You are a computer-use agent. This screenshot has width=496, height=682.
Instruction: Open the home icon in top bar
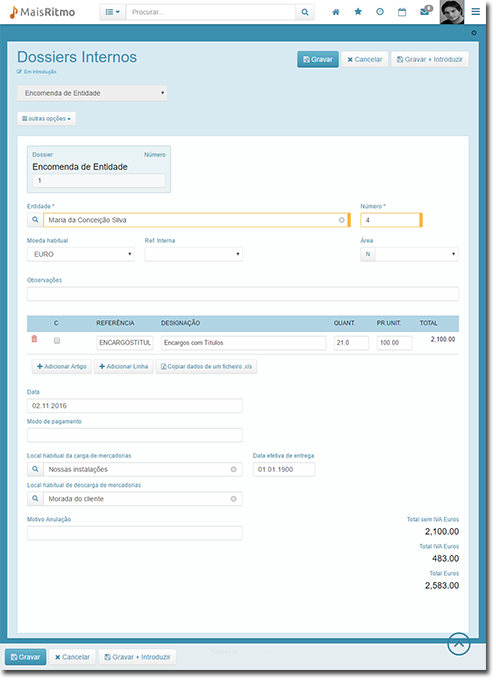point(335,12)
